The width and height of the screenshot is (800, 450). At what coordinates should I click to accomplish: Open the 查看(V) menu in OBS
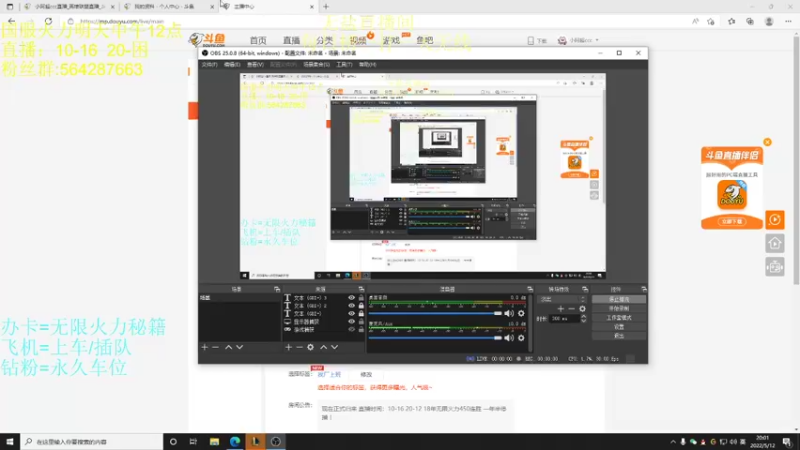pos(255,65)
